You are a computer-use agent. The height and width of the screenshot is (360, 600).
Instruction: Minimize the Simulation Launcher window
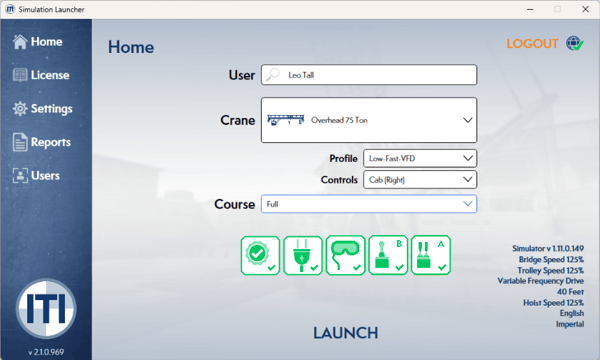pyautogui.click(x=530, y=9)
